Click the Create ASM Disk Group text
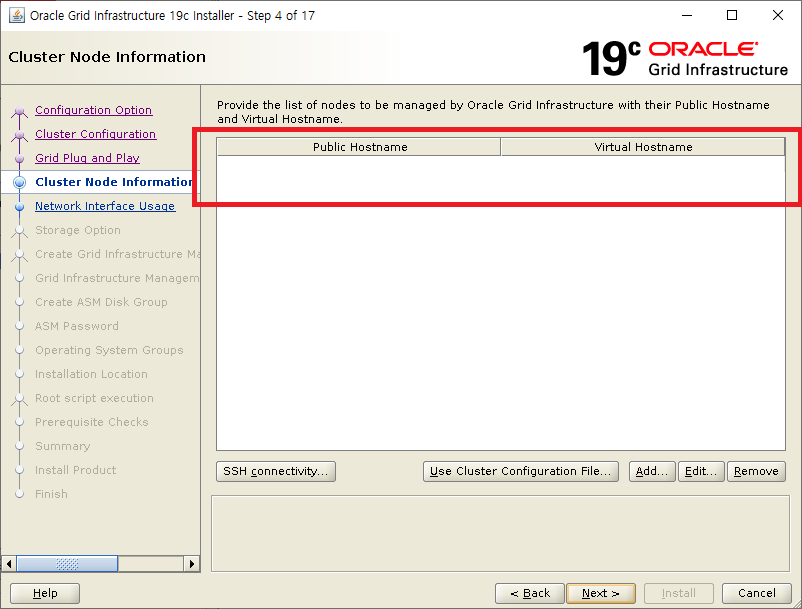Viewport: 802px width, 609px height. point(101,302)
